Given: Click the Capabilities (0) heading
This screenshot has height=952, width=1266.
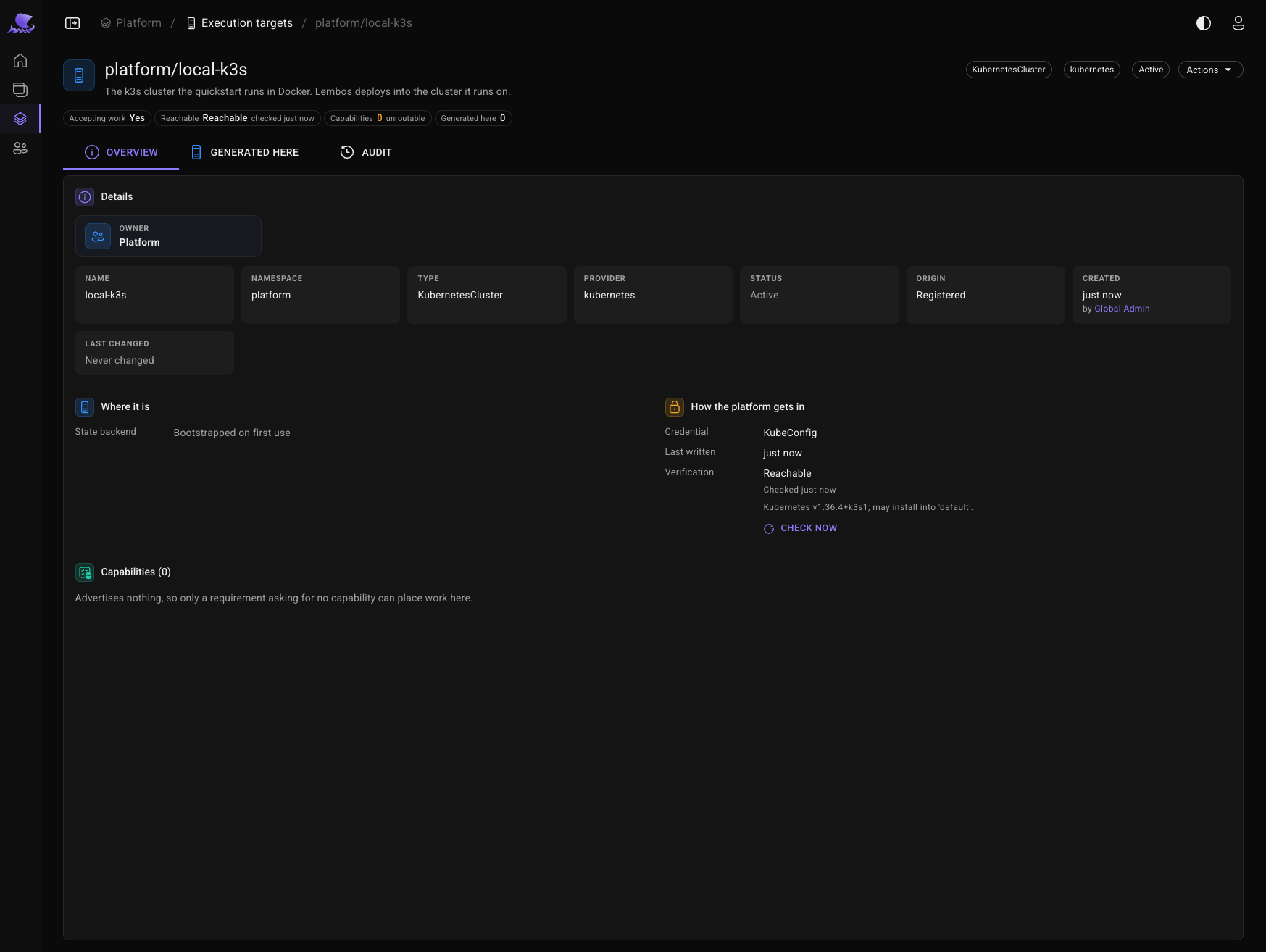Looking at the screenshot, I should pos(136,572).
